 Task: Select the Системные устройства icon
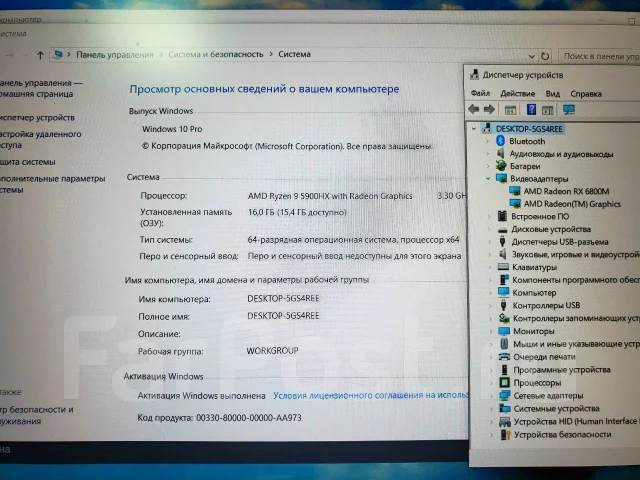(x=505, y=408)
